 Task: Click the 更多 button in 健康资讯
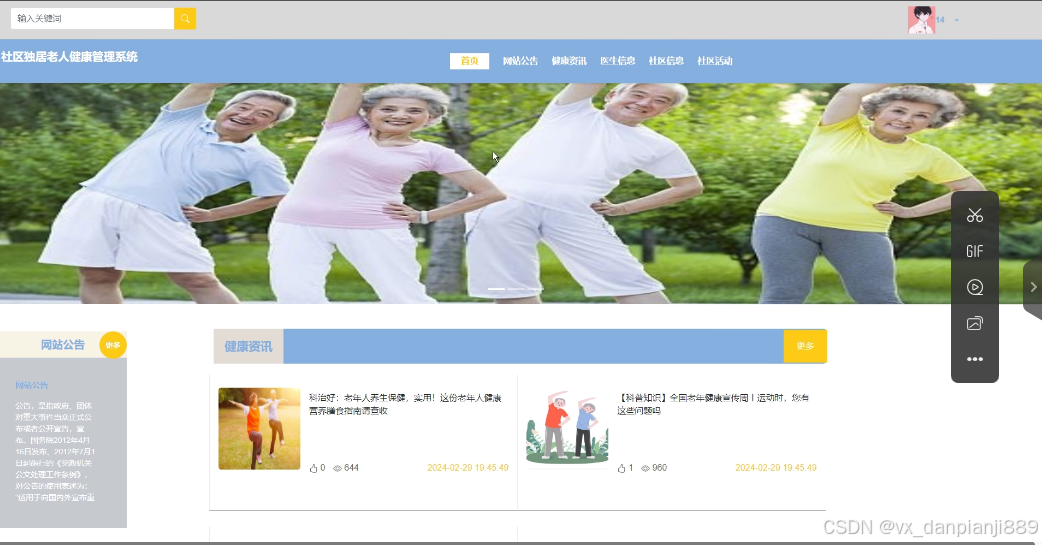[x=805, y=346]
